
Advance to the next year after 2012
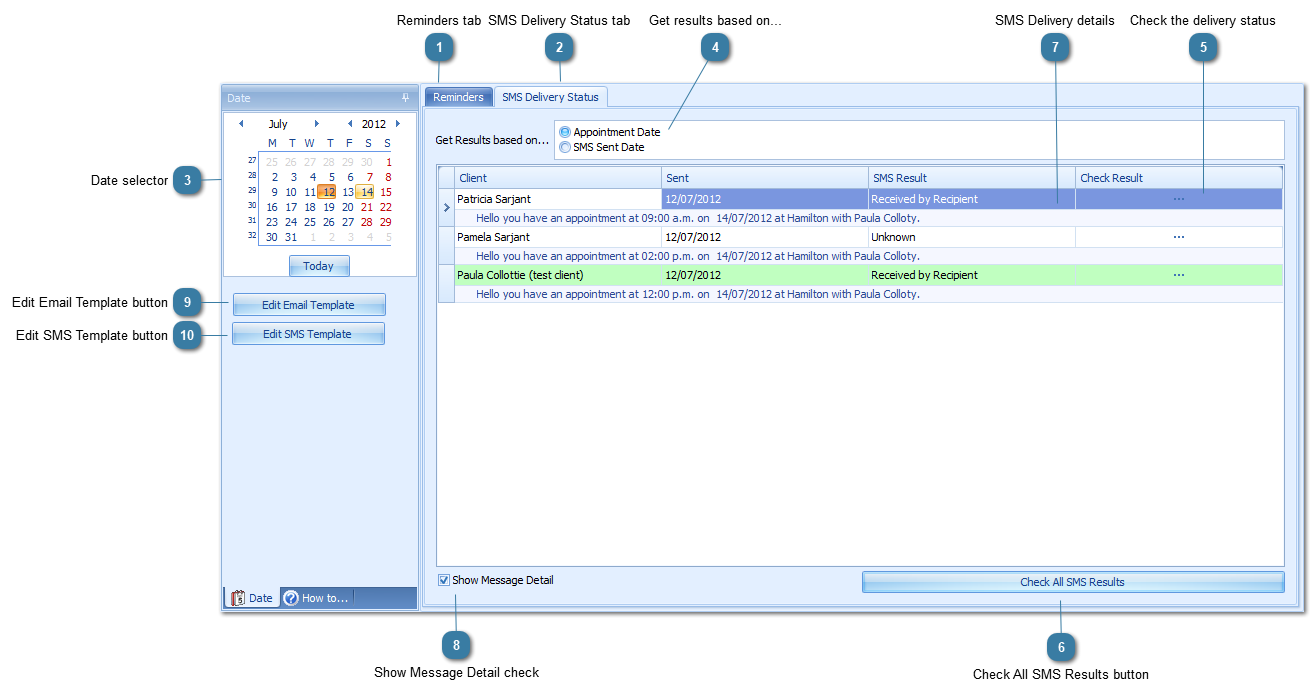398,124
